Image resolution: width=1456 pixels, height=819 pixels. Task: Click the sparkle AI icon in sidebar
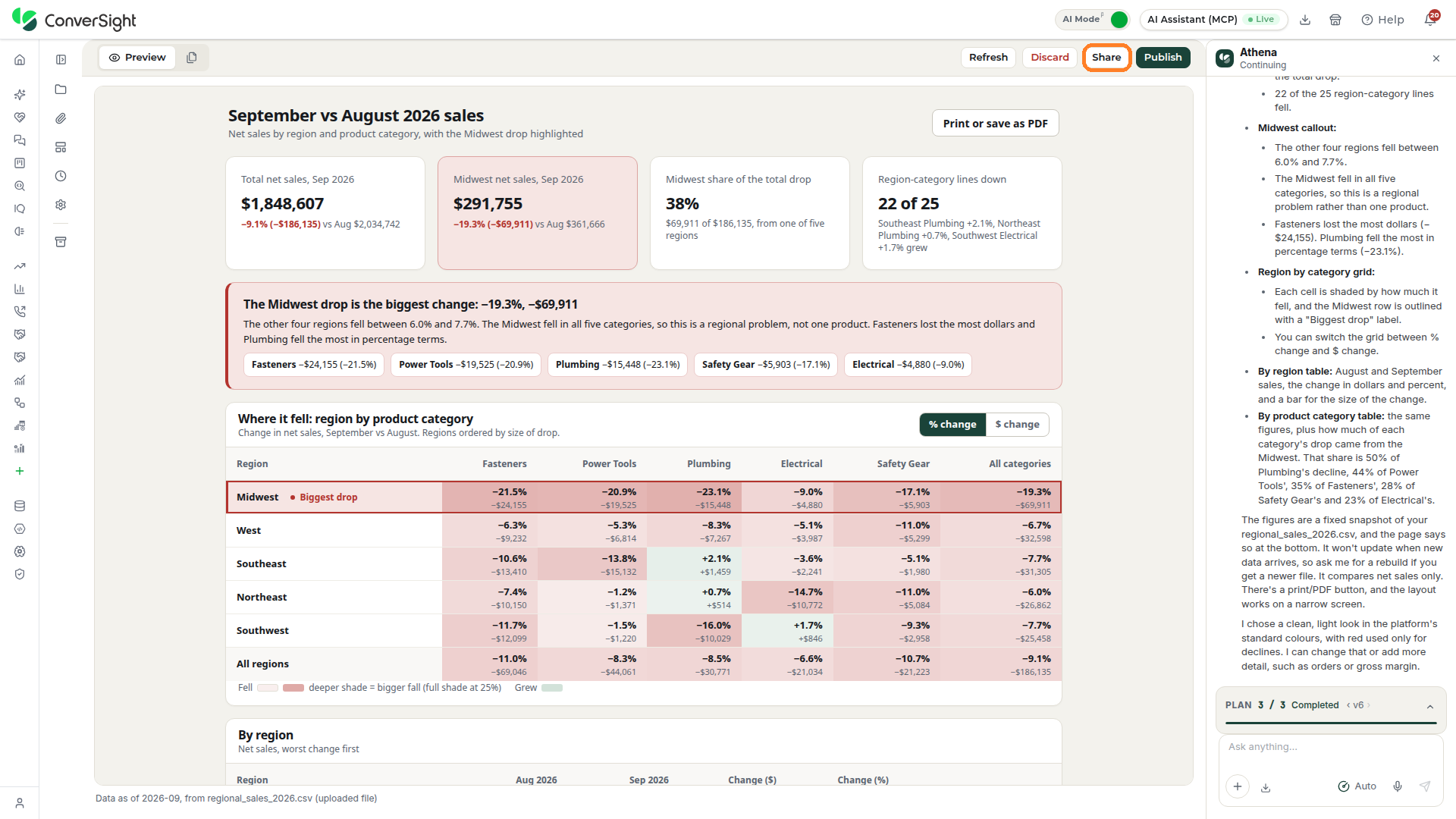(x=20, y=95)
